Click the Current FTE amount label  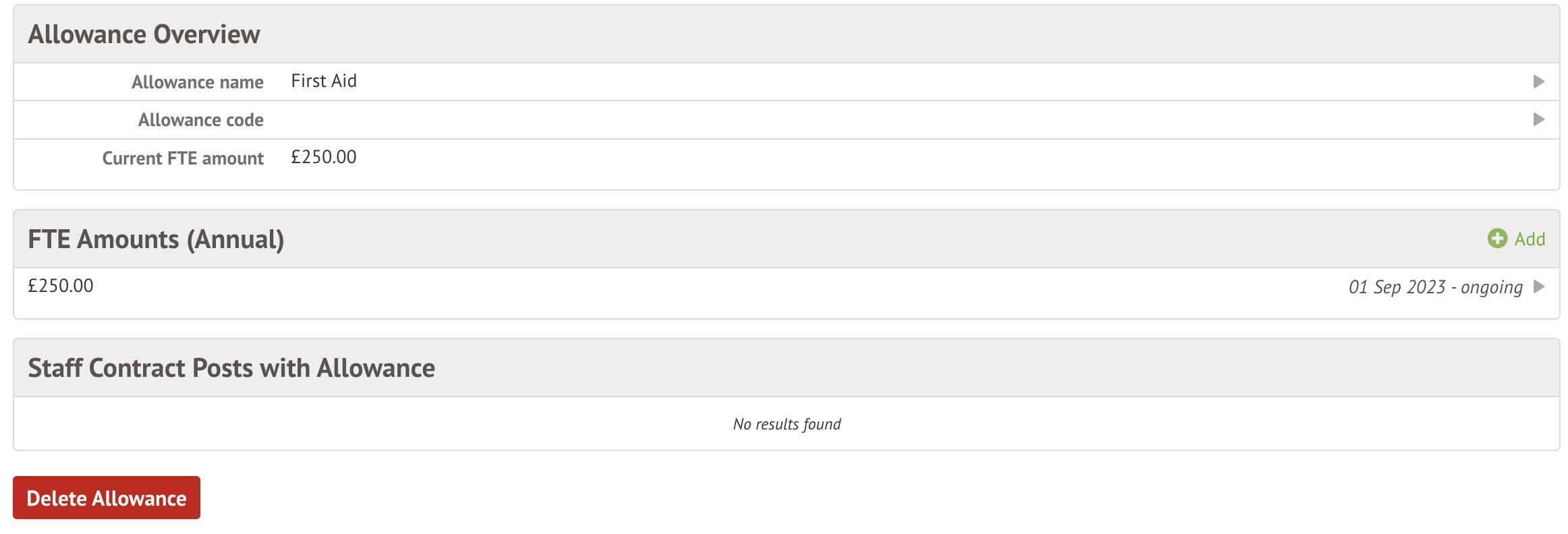pyautogui.click(x=183, y=158)
